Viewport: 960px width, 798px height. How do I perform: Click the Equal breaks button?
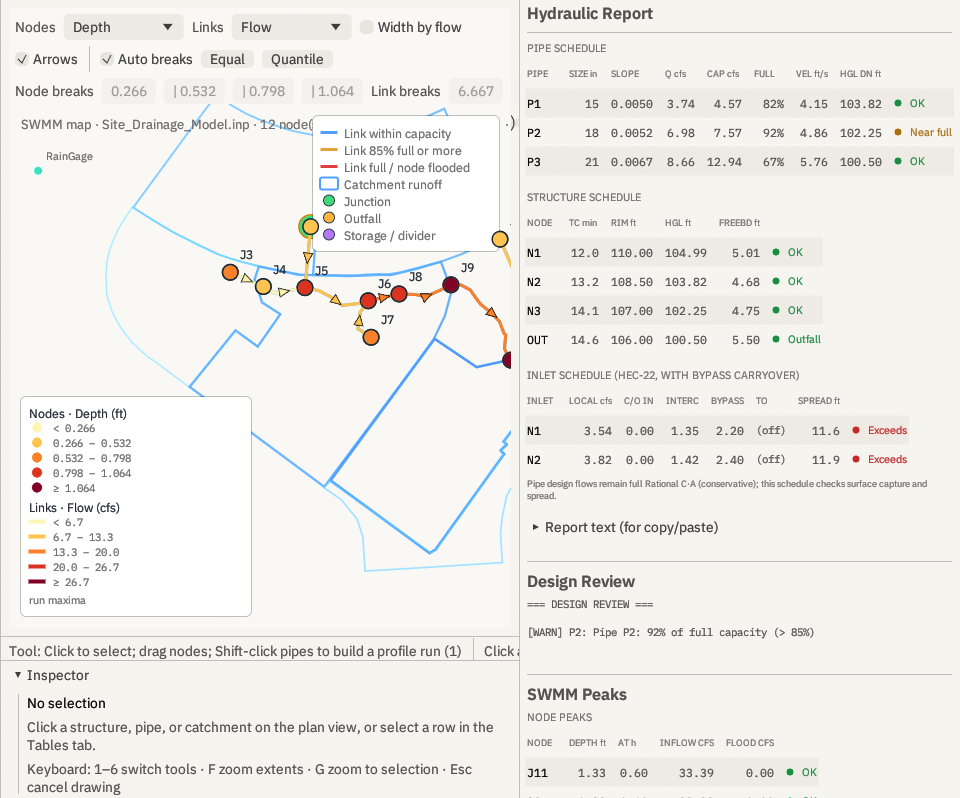point(227,59)
